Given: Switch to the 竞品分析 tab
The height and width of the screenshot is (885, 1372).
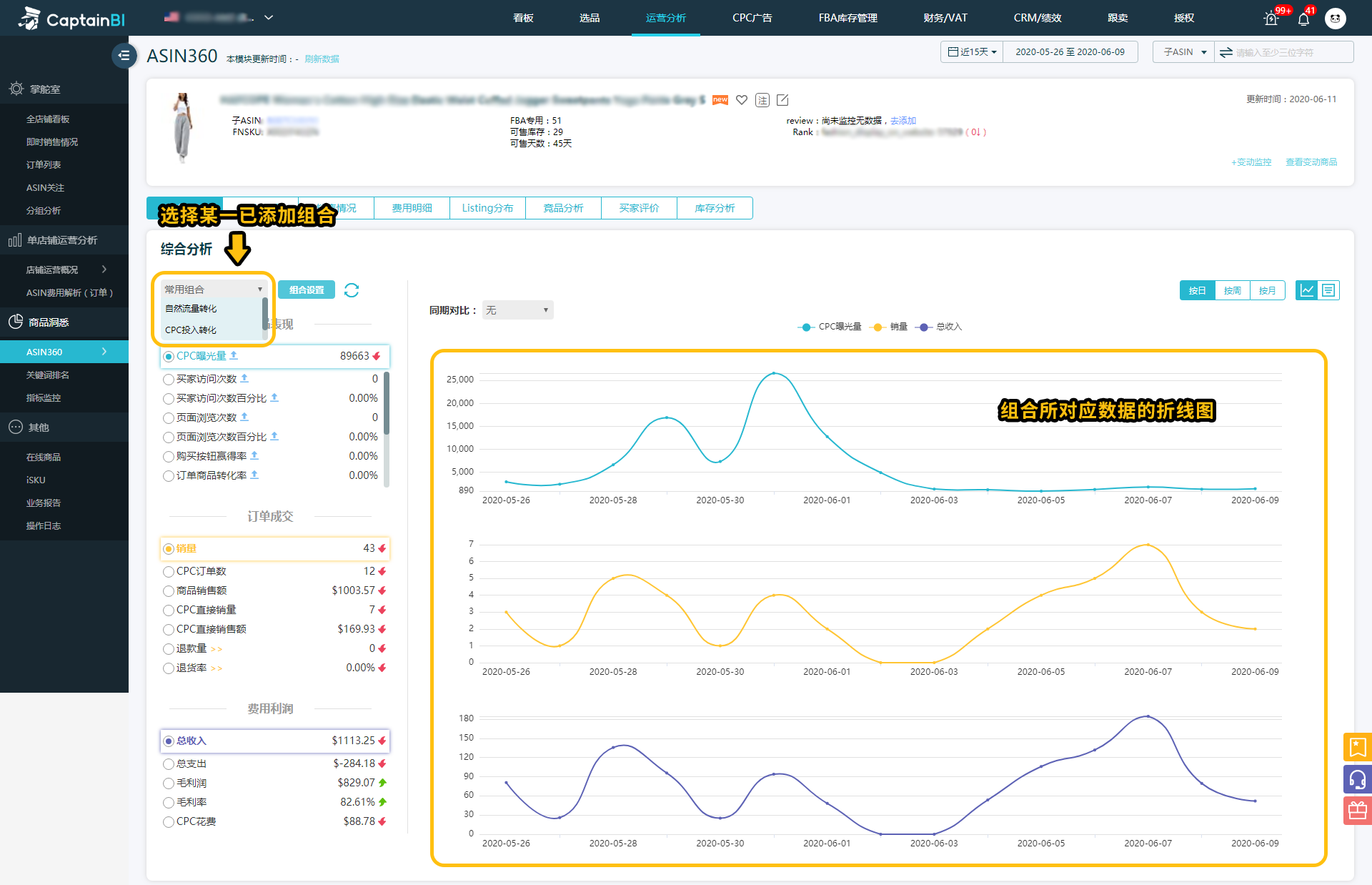Looking at the screenshot, I should click(x=563, y=208).
